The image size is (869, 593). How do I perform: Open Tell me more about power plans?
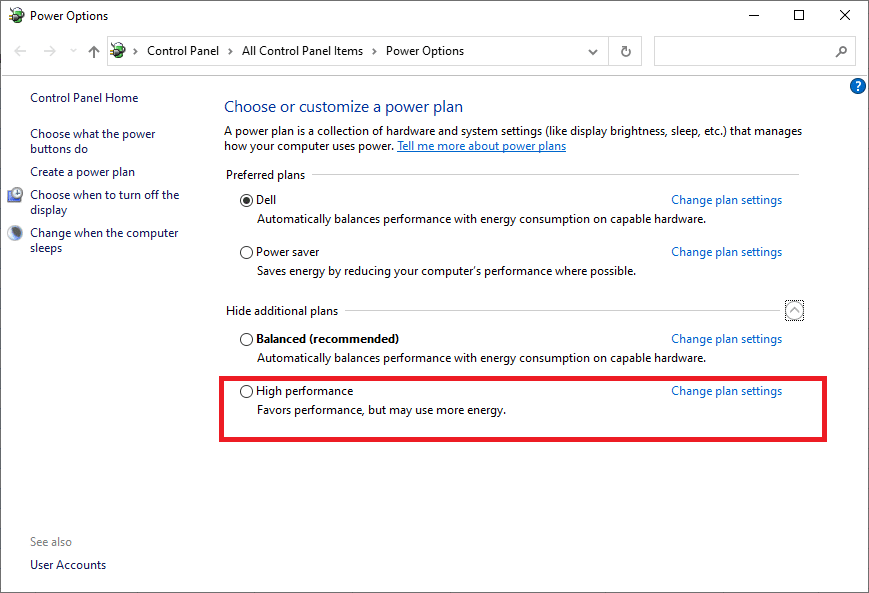tap(481, 146)
